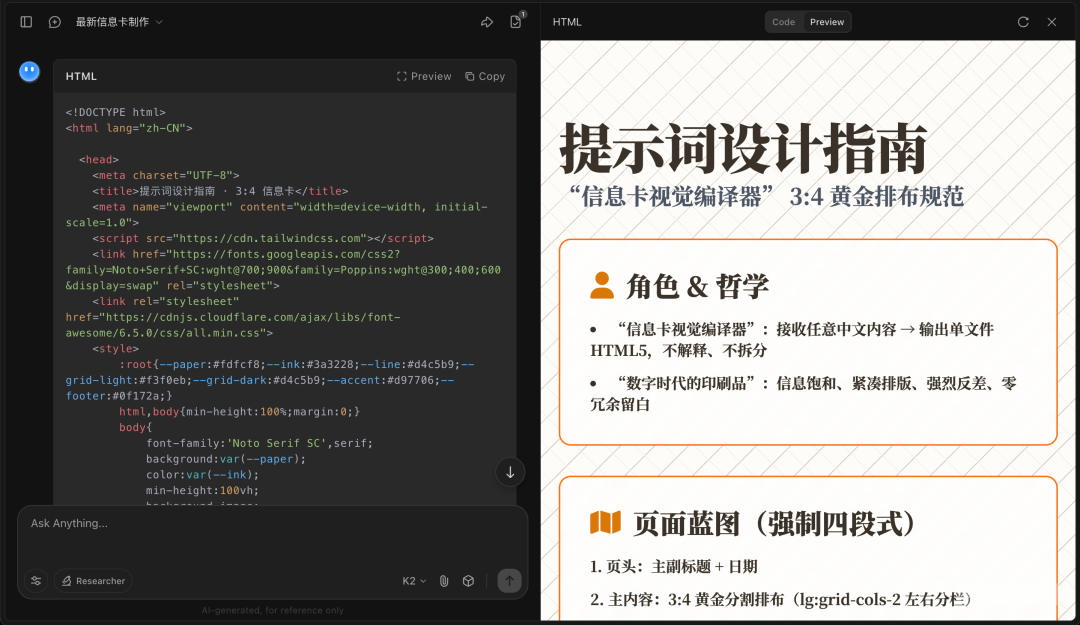This screenshot has width=1080, height=625.
Task: Open the 最新信息卡制作 chat title dropdown
Action: 119,22
